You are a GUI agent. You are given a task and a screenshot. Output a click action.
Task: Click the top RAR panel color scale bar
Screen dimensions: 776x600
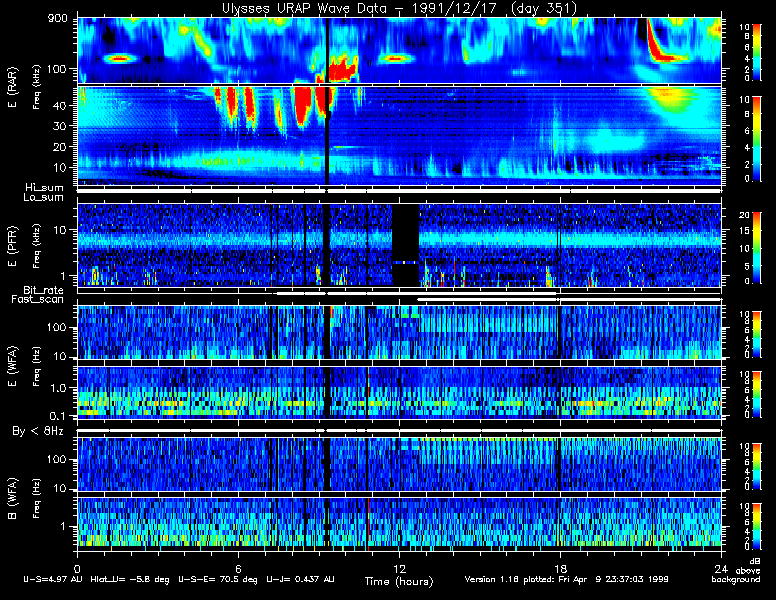pos(756,51)
